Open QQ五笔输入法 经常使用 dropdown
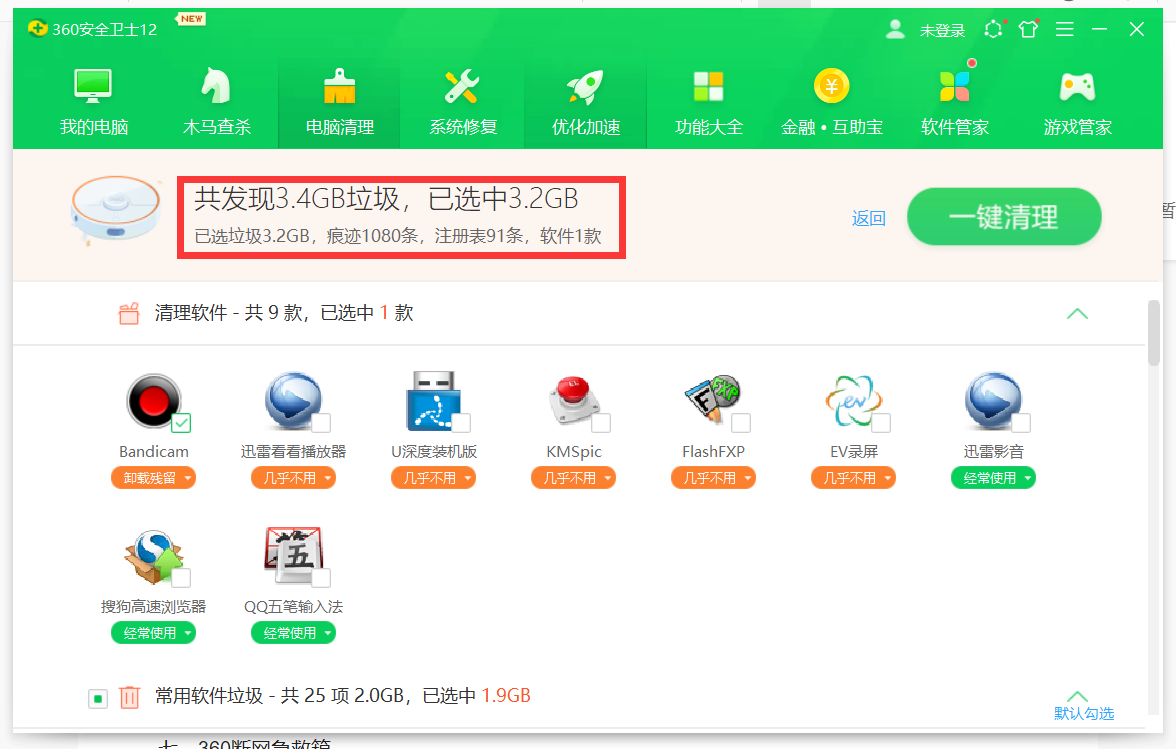This screenshot has height=749, width=1176. (x=293, y=633)
